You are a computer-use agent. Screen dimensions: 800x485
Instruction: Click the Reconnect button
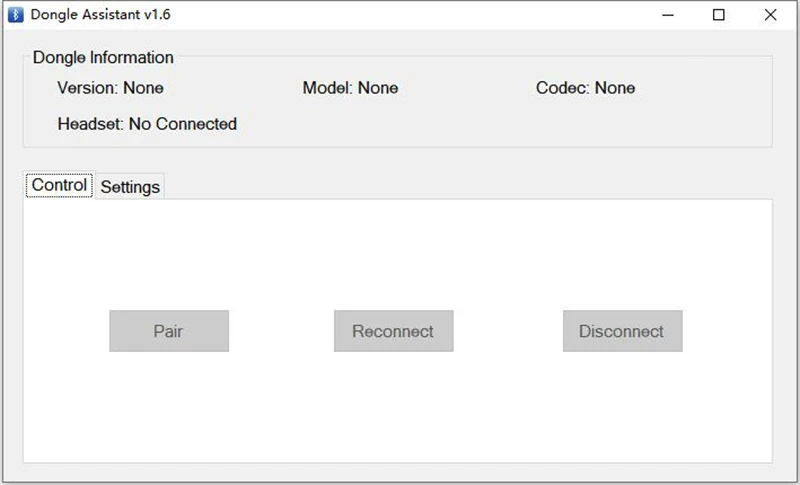tap(393, 331)
